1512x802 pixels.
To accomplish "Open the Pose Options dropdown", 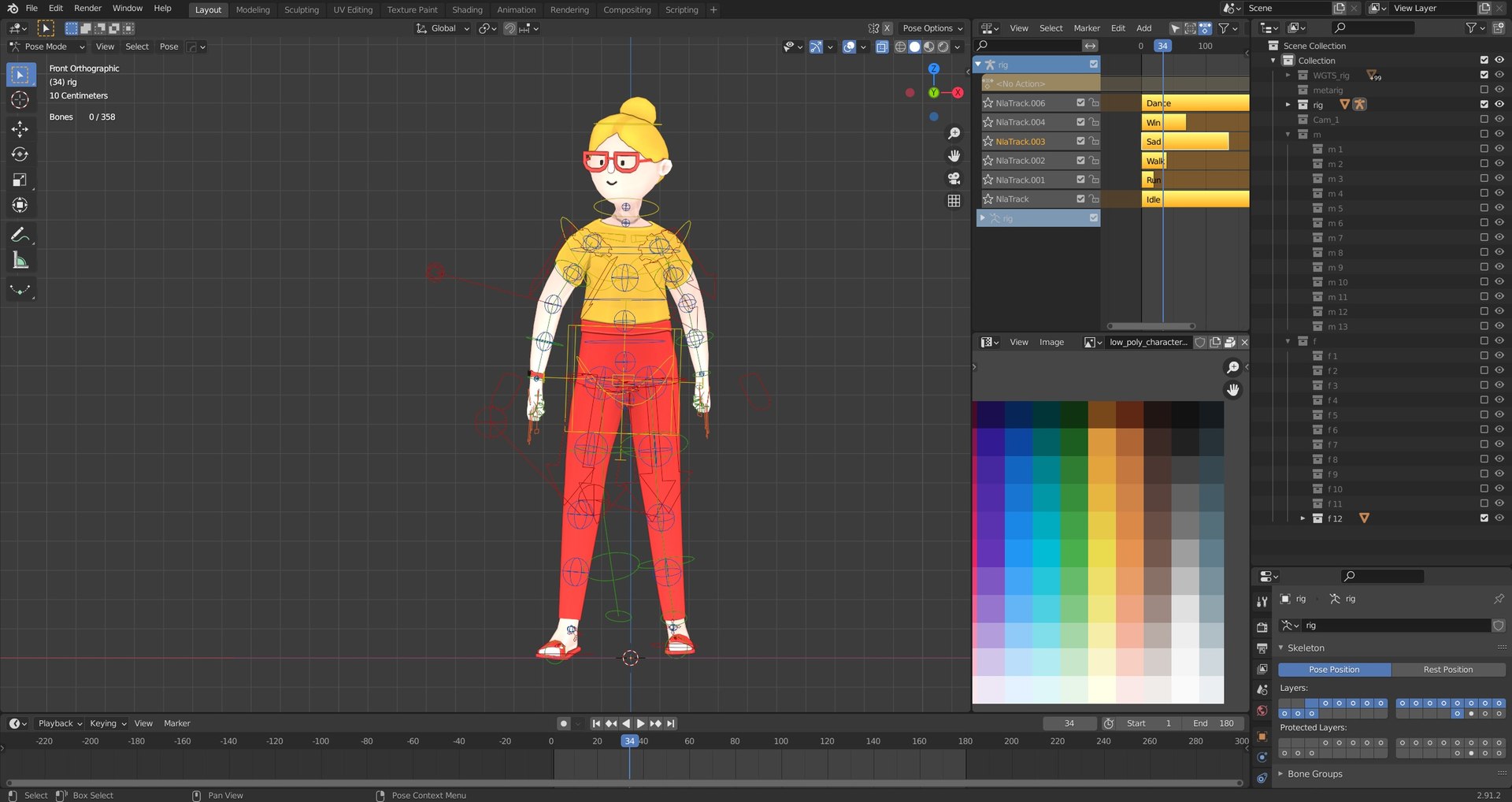I will tap(932, 28).
